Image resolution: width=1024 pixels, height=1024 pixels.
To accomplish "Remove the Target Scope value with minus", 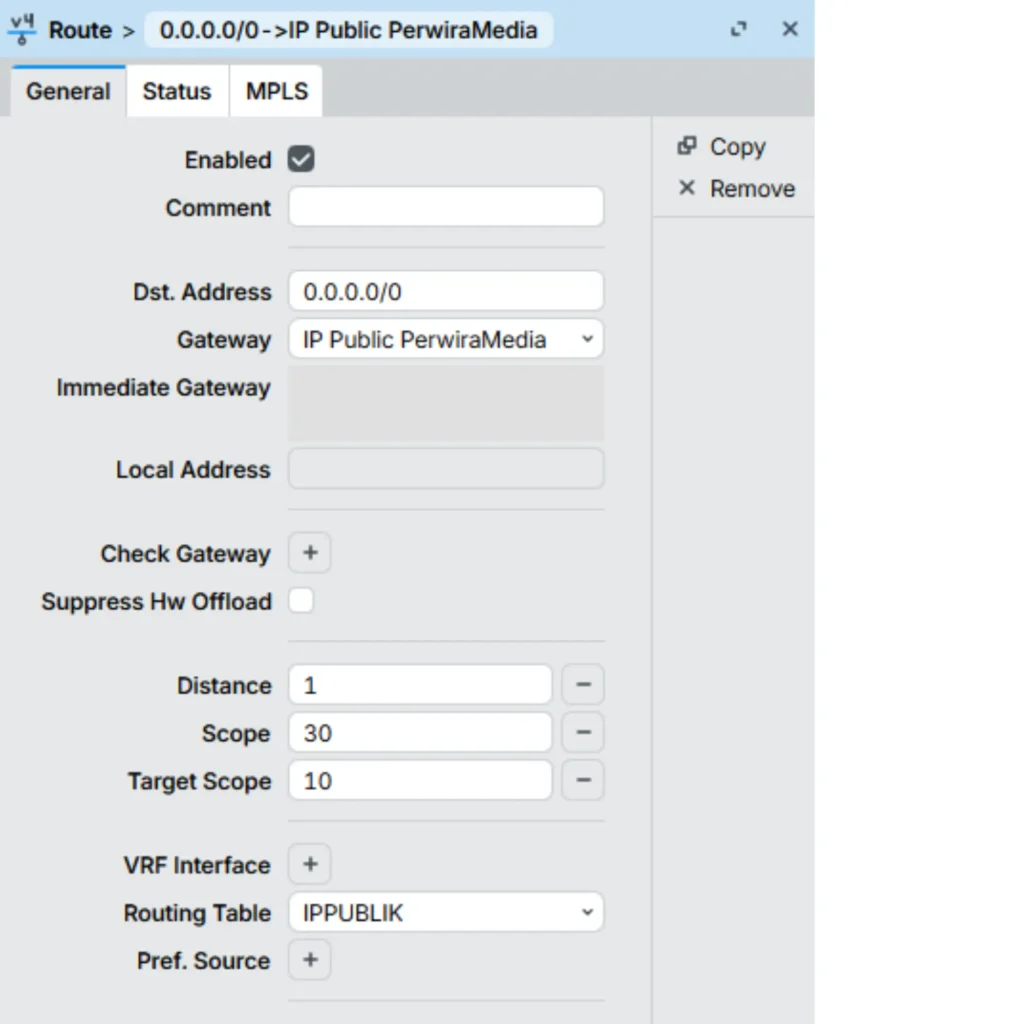I will coord(583,781).
